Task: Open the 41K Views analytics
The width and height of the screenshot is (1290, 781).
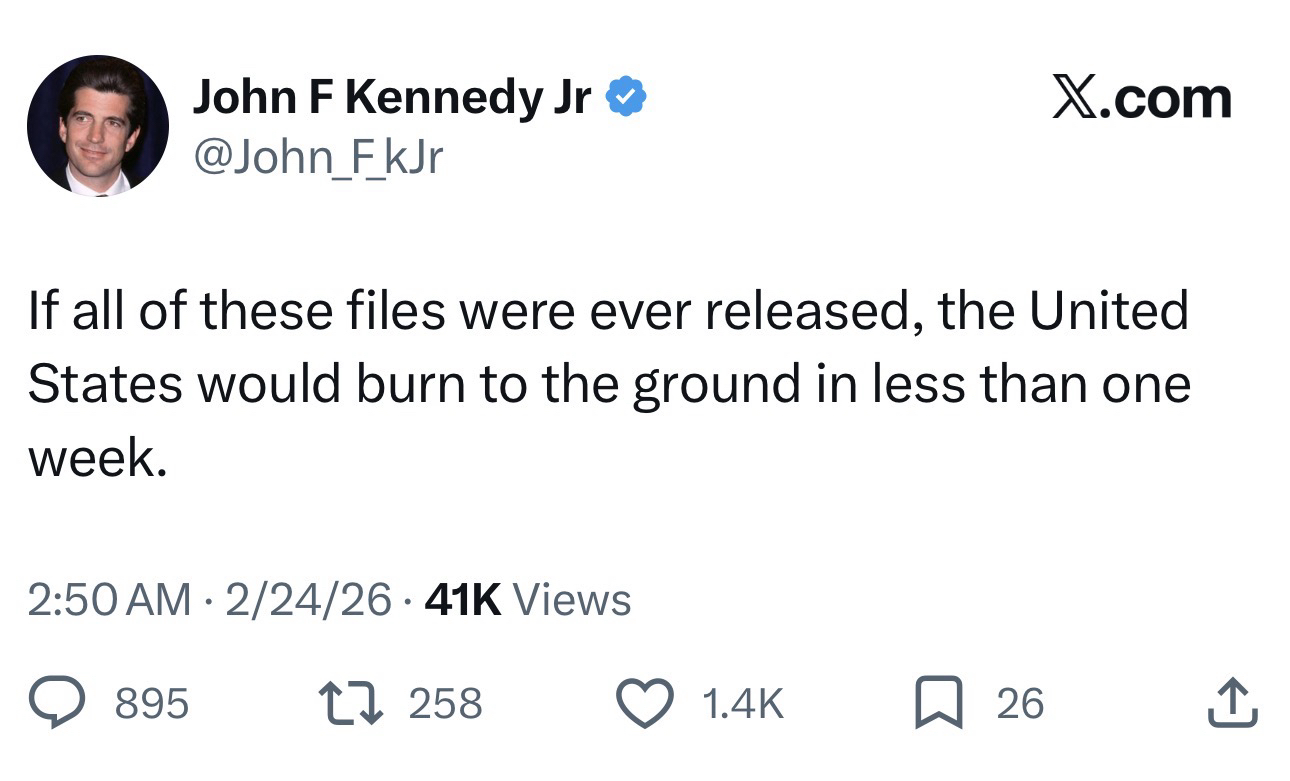Action: 528,600
